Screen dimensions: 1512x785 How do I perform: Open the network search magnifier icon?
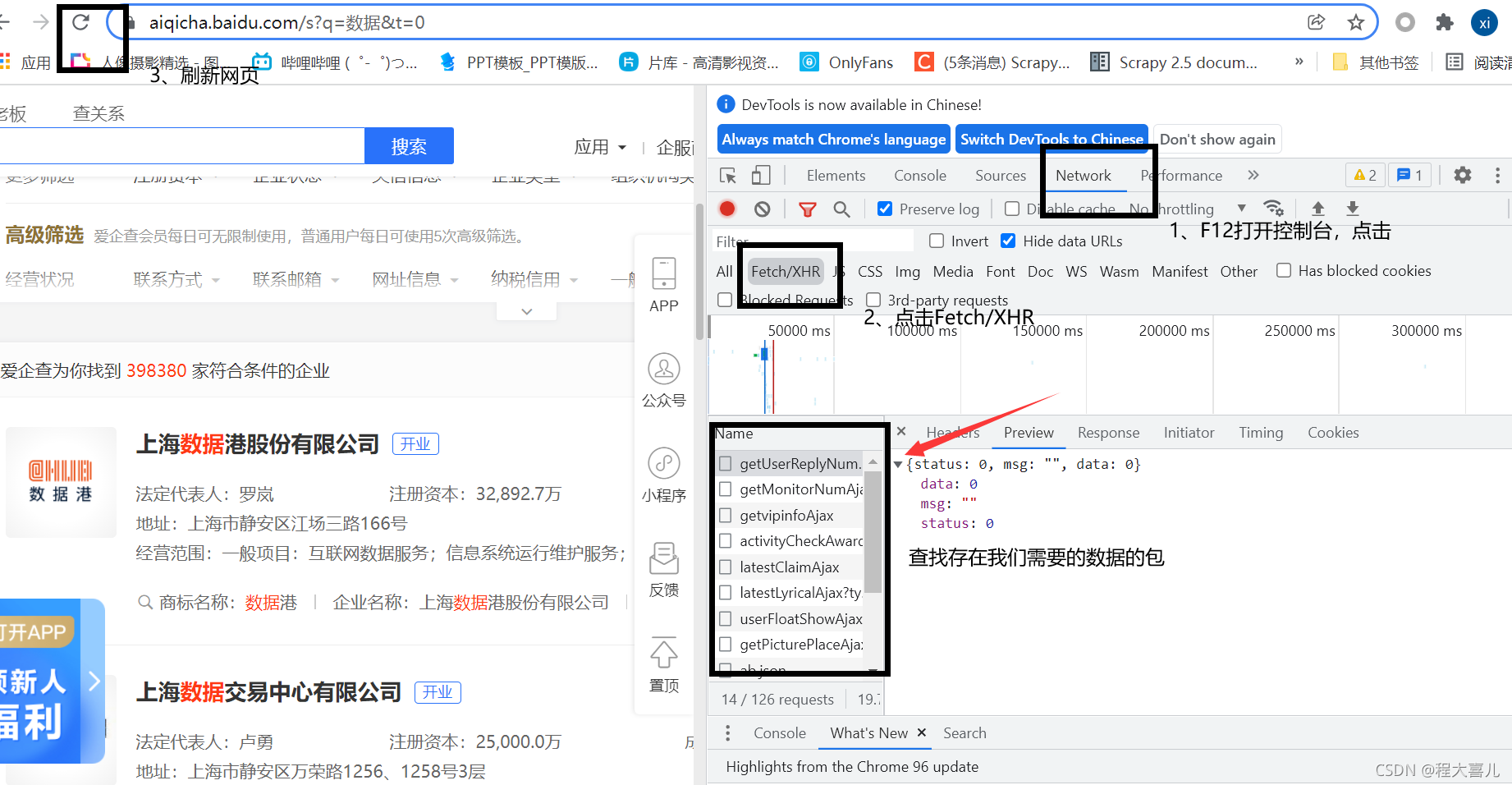[841, 209]
